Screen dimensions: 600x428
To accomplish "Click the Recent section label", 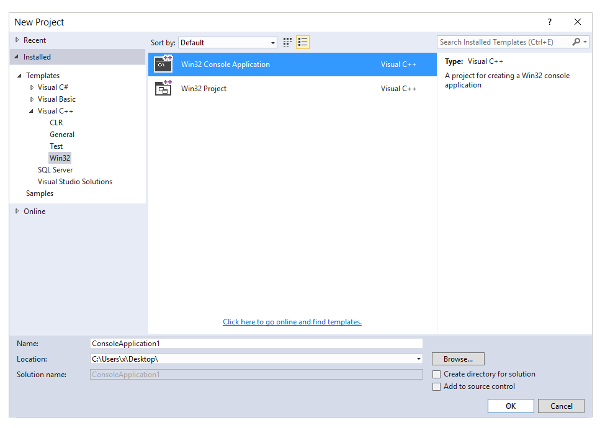I will coord(34,40).
